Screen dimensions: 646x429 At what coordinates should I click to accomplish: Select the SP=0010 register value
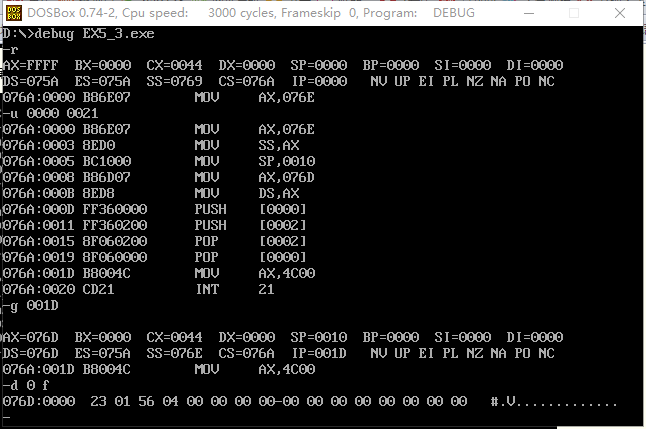pos(318,338)
